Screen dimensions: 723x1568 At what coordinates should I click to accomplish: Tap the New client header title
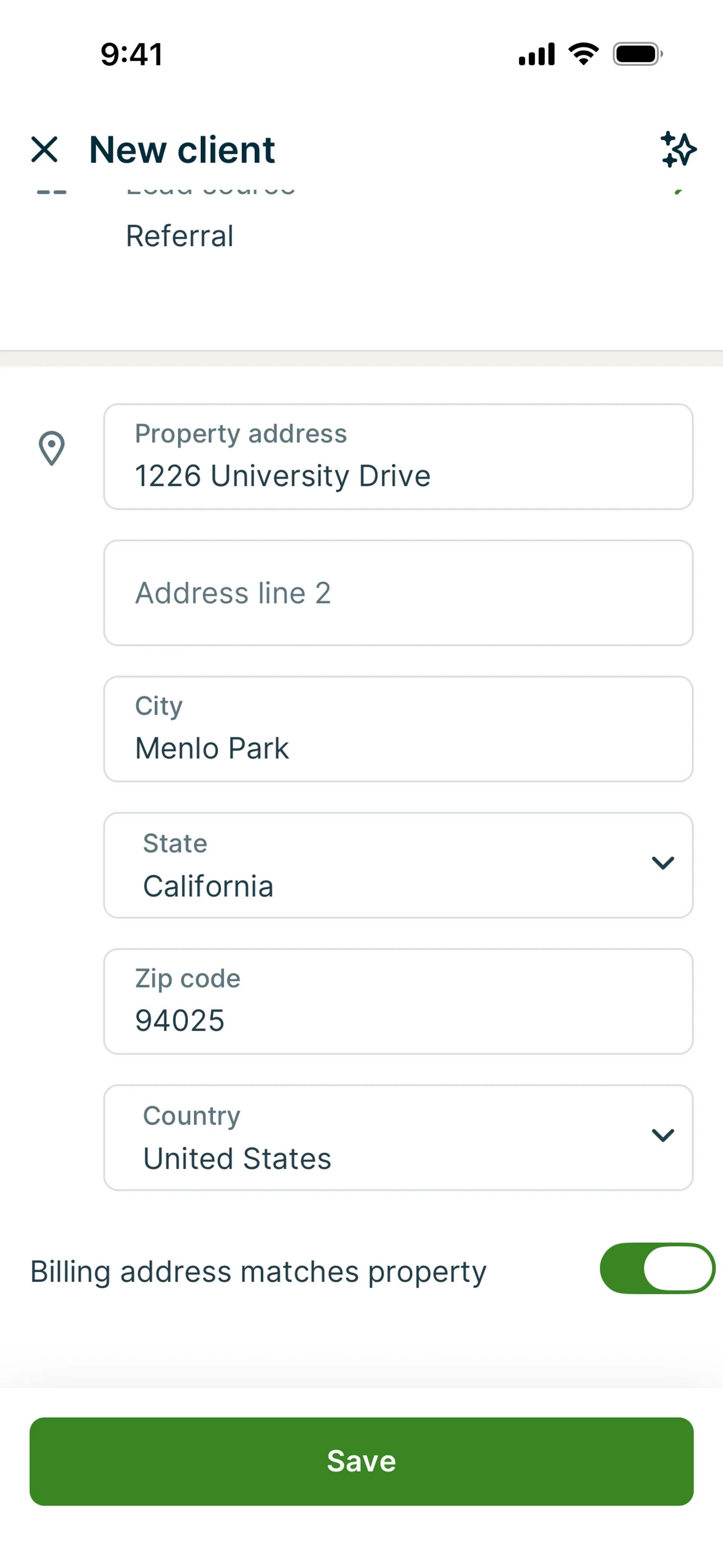[x=182, y=150]
